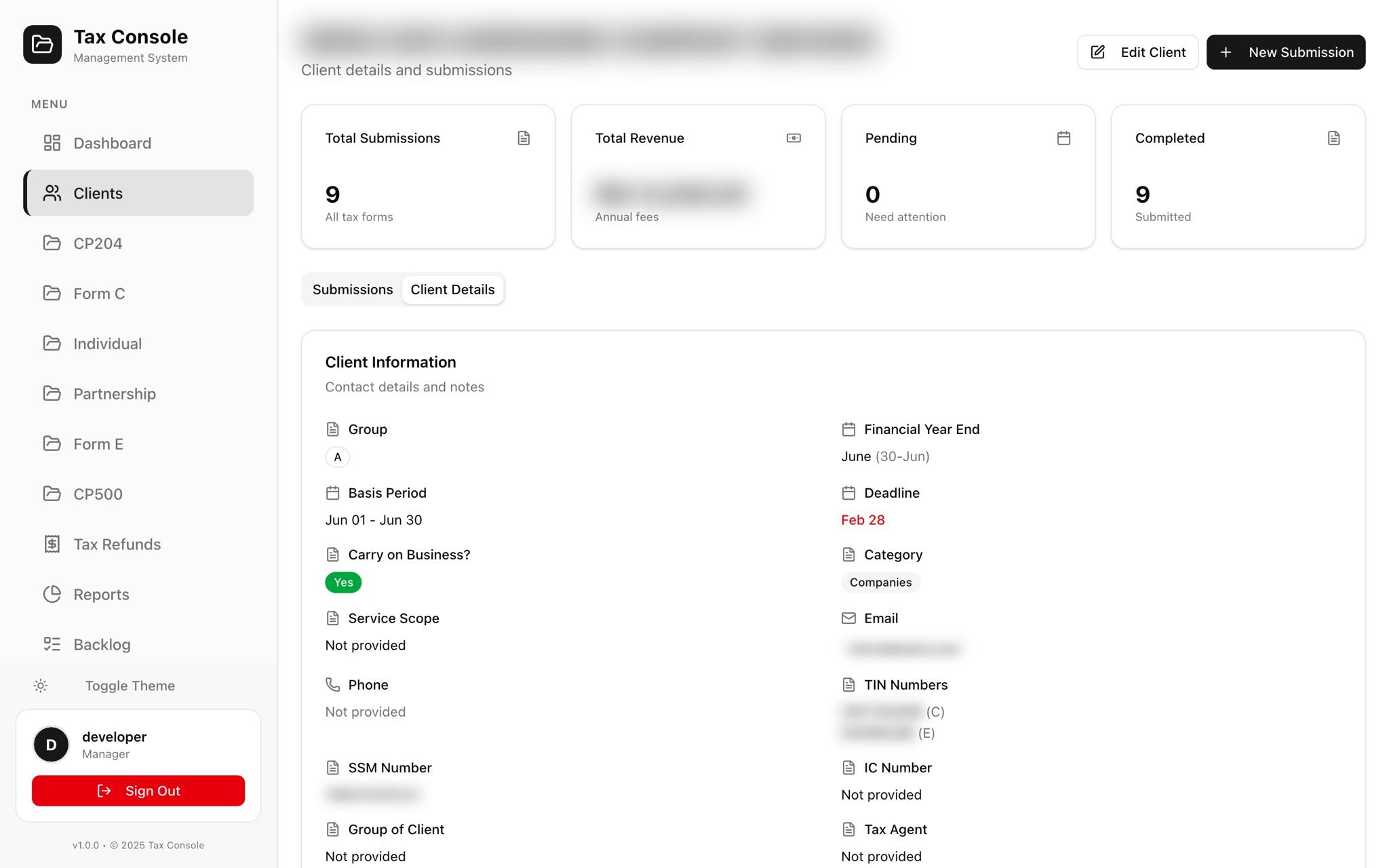Viewport: 1389px width, 868px height.
Task: Click the SSM Number label
Action: (390, 768)
